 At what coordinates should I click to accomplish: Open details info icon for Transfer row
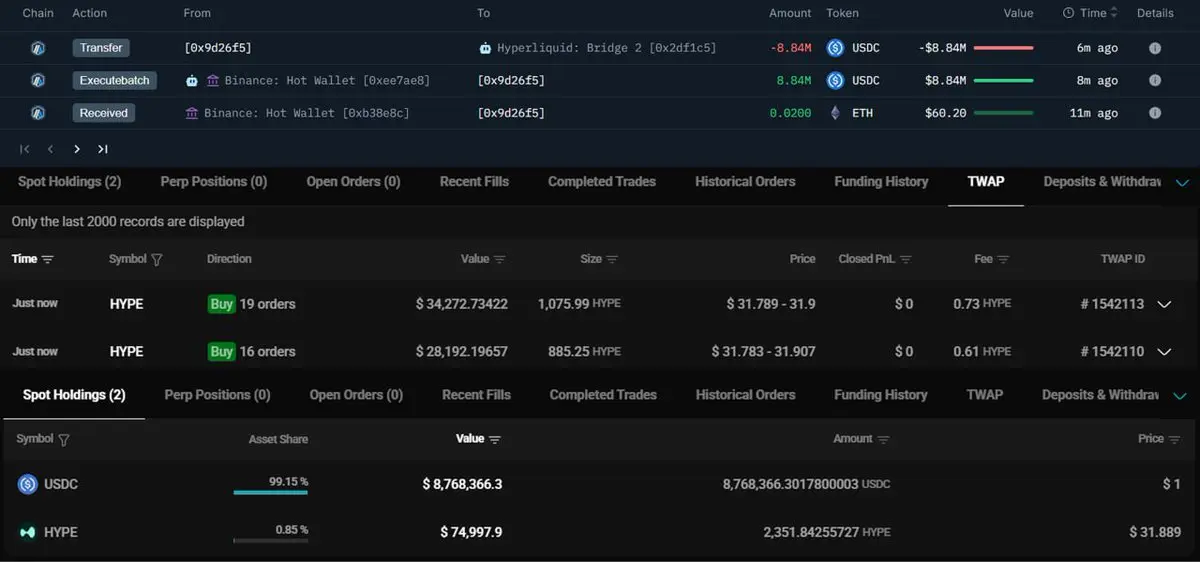pos(1155,48)
